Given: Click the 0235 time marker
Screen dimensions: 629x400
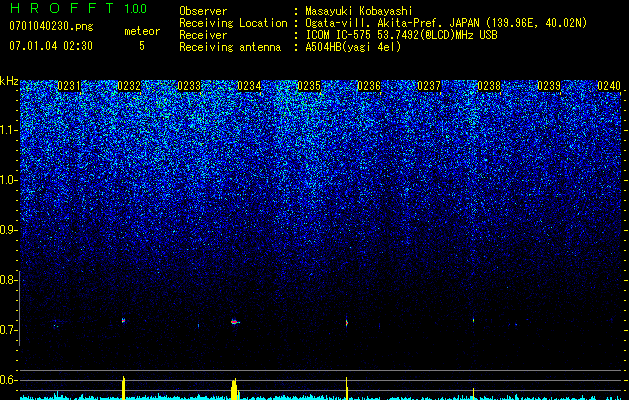Looking at the screenshot, I should click(x=309, y=86).
